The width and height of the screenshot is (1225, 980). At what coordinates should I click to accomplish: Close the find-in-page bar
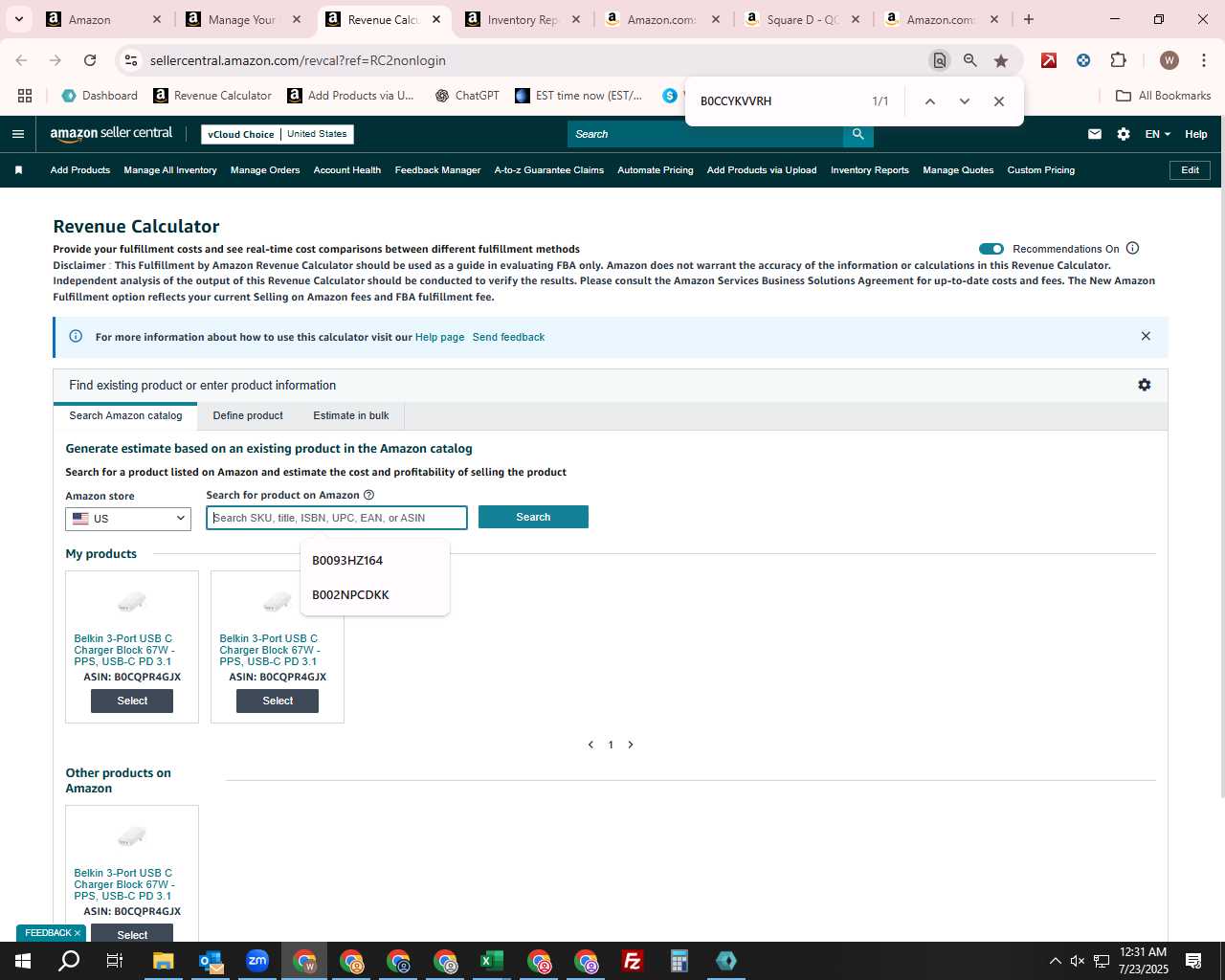(x=999, y=101)
